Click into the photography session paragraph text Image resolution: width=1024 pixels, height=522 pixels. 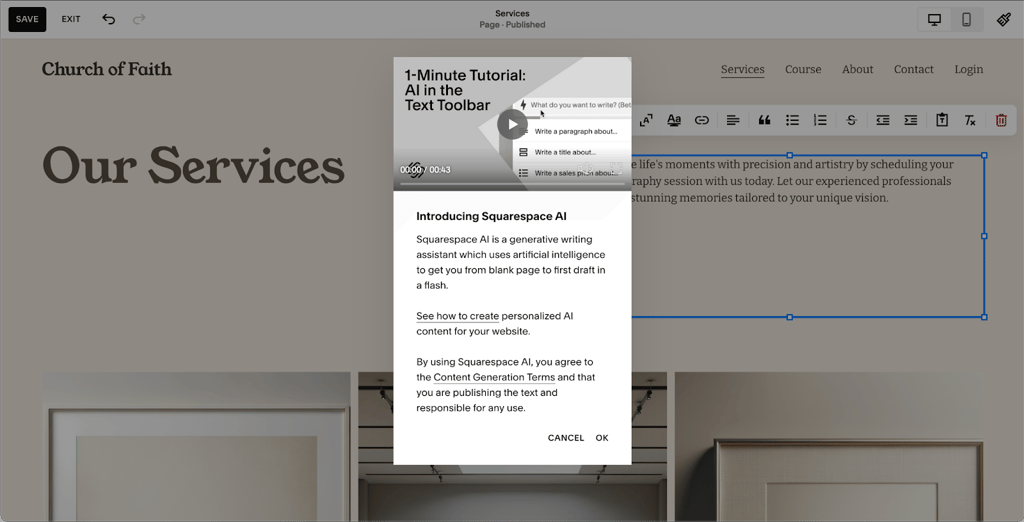click(x=790, y=181)
